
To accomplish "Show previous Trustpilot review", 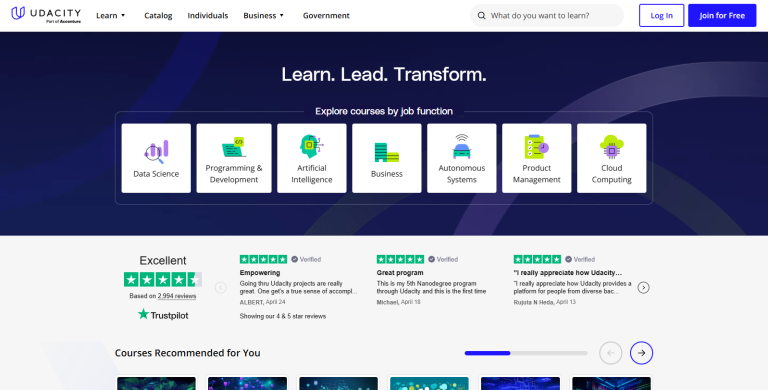I will 220,288.
